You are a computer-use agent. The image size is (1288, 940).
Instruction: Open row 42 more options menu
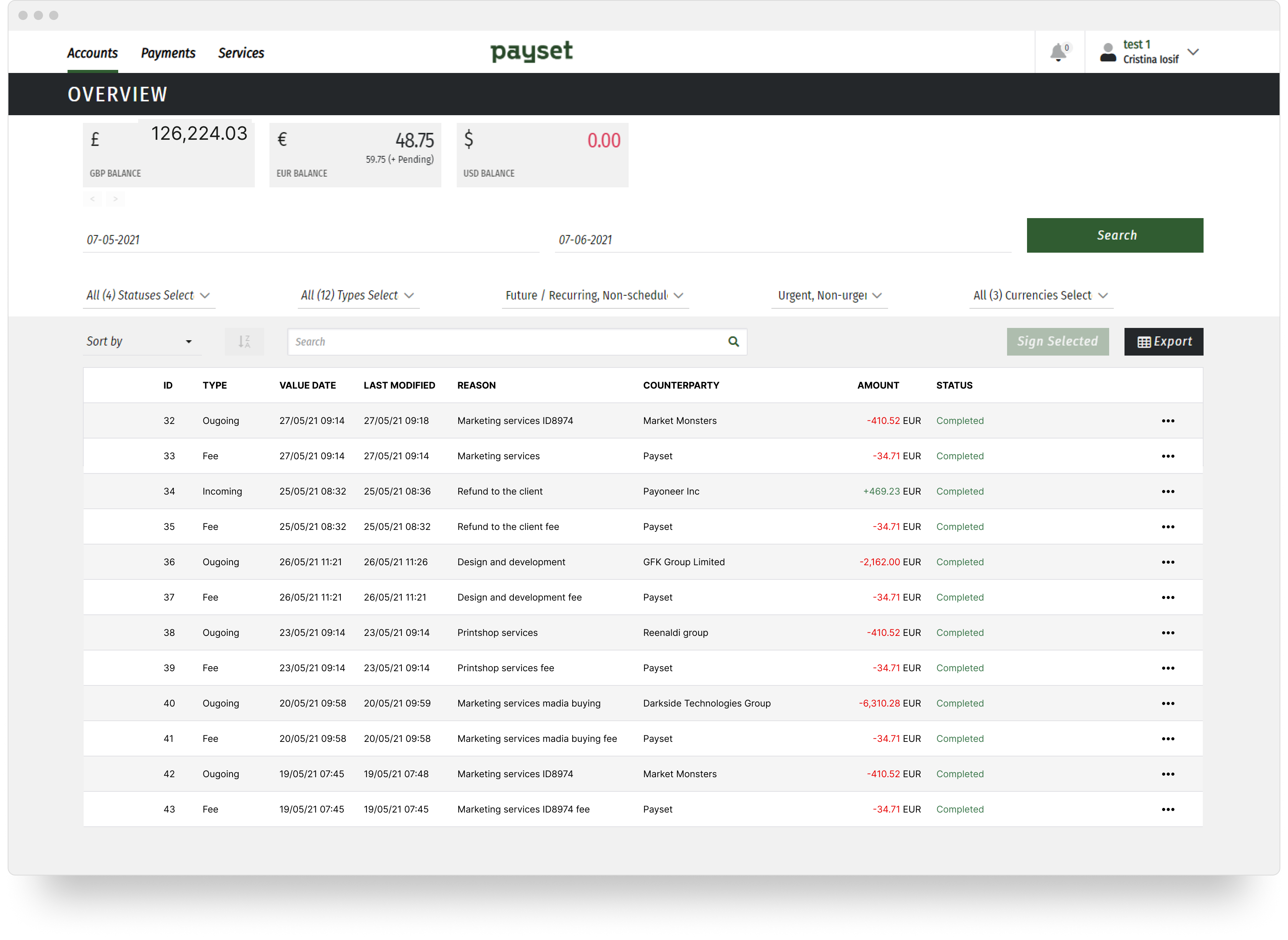click(x=1168, y=773)
